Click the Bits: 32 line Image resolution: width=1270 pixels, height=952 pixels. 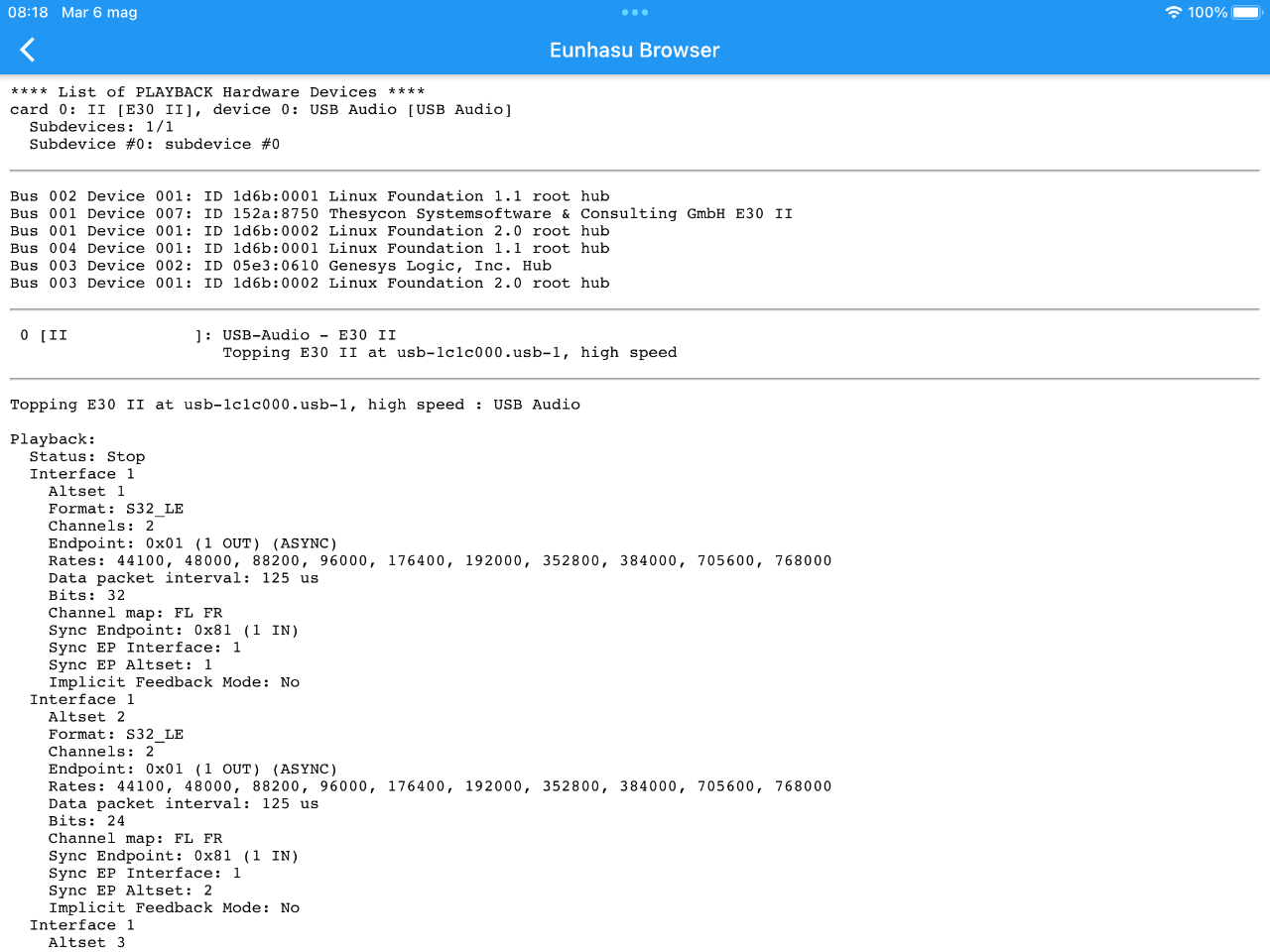pyautogui.click(x=86, y=595)
